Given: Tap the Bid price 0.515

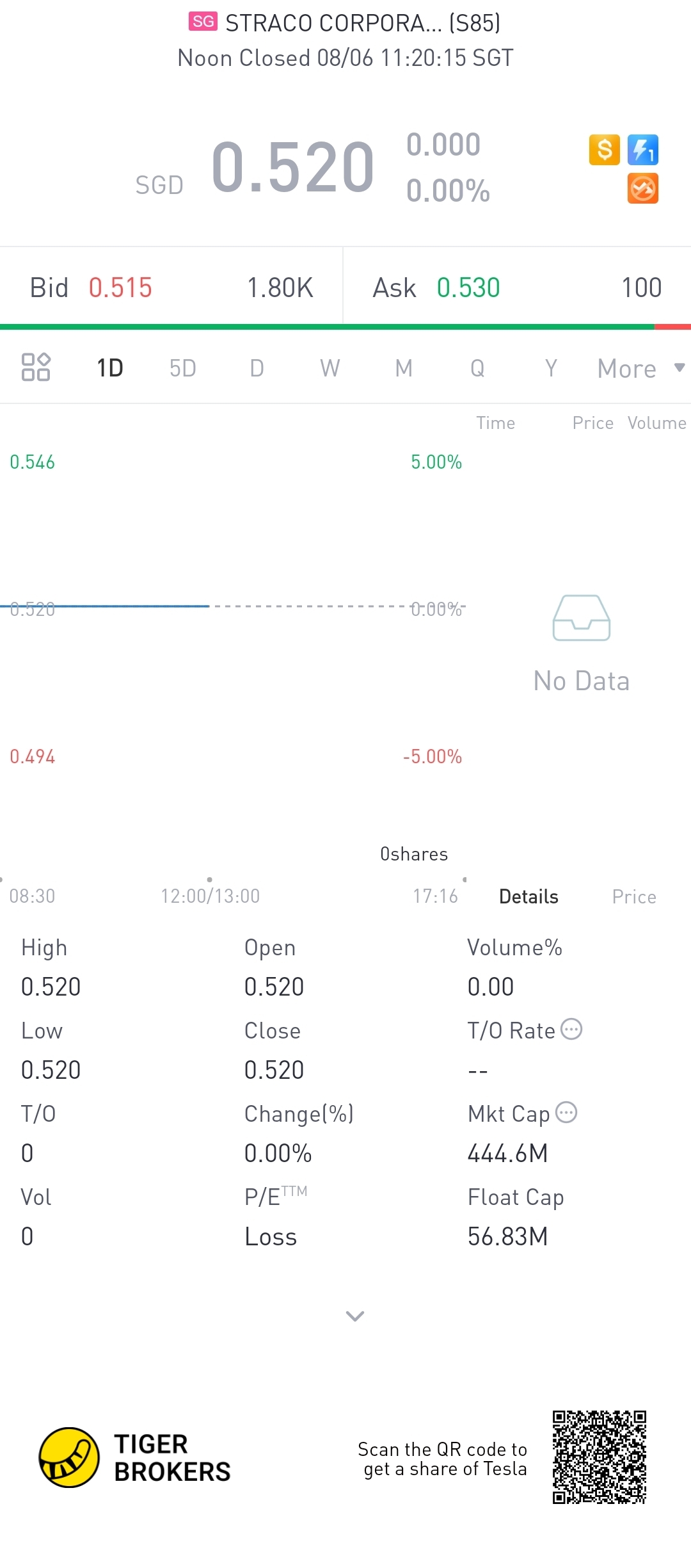Looking at the screenshot, I should (x=120, y=287).
